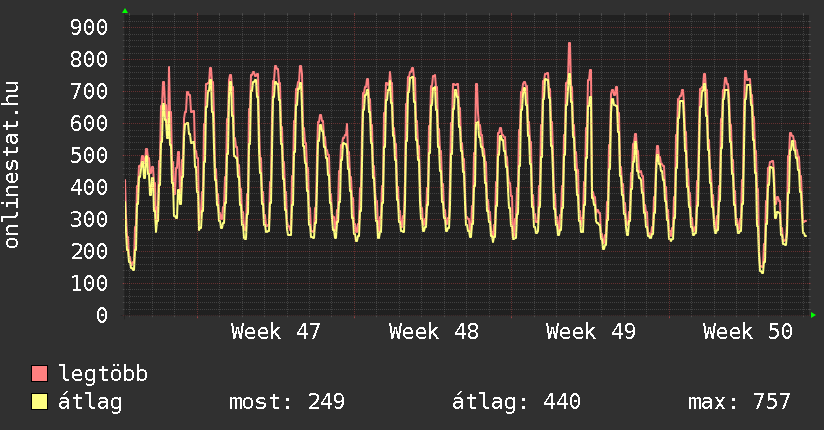The width and height of the screenshot is (824, 430).
Task: Click the green arrow atop the y-axis
Action: click(125, 11)
